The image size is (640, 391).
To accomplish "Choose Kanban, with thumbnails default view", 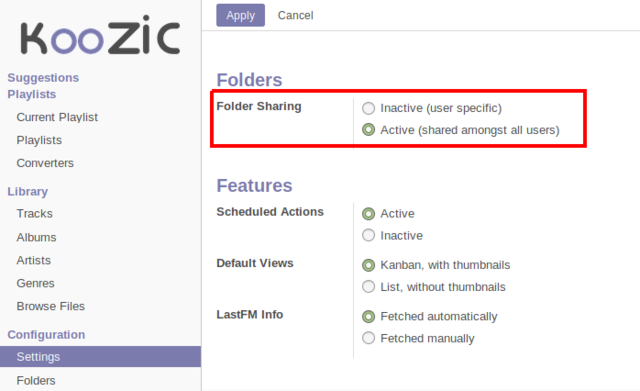I will pos(368,265).
